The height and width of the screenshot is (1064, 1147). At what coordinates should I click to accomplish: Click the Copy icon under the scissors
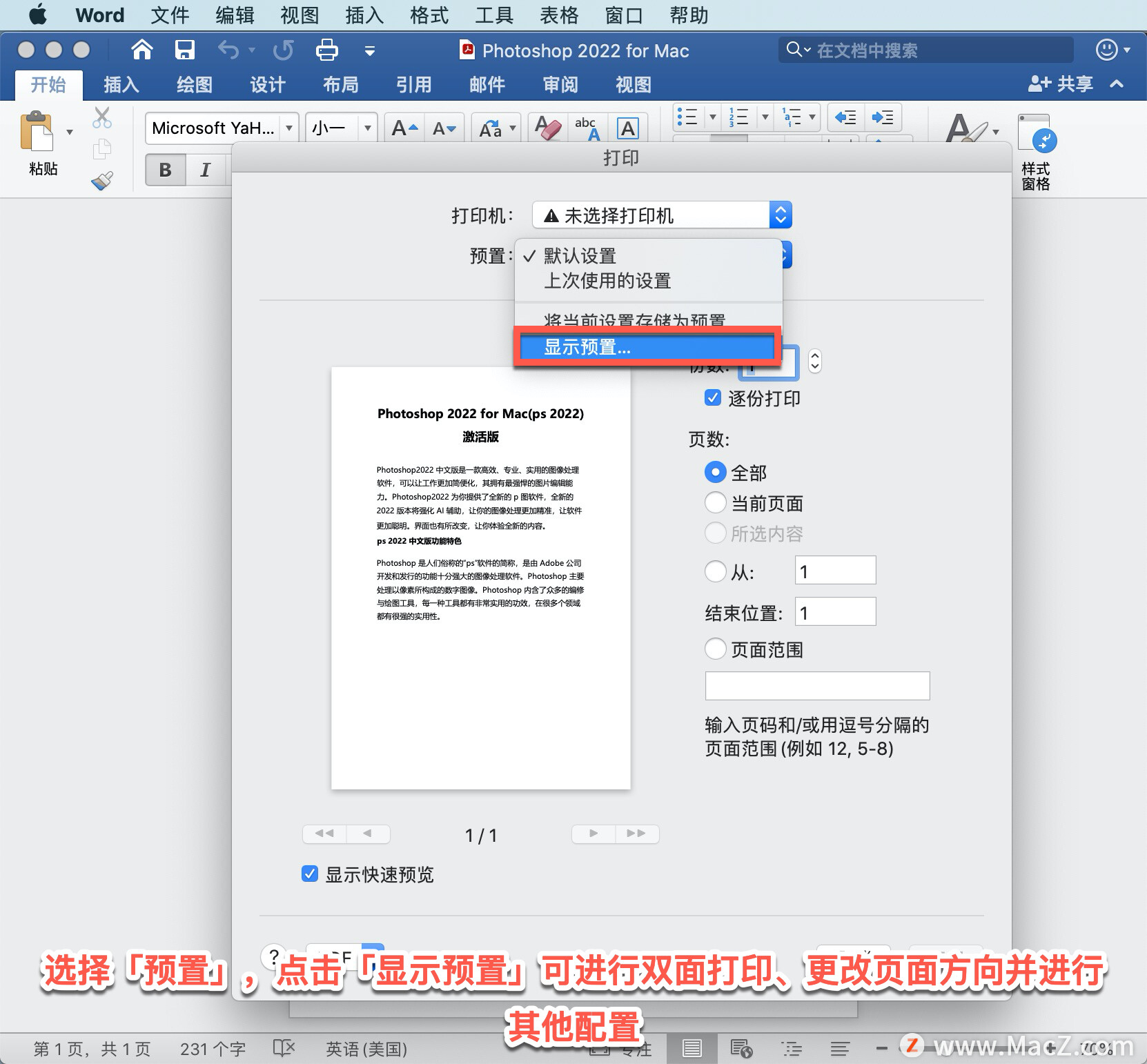click(x=102, y=148)
